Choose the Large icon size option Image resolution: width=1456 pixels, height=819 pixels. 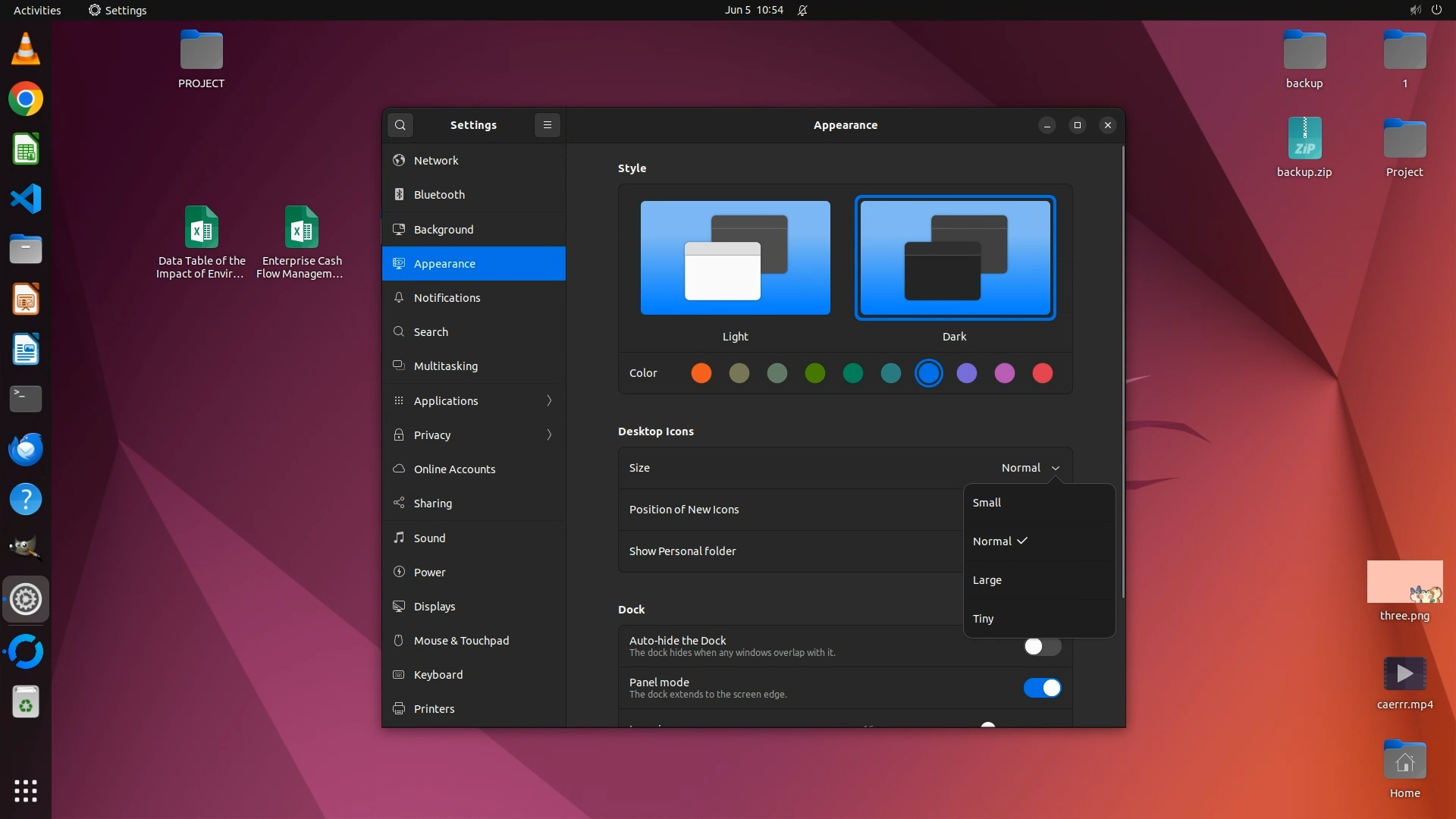987,580
